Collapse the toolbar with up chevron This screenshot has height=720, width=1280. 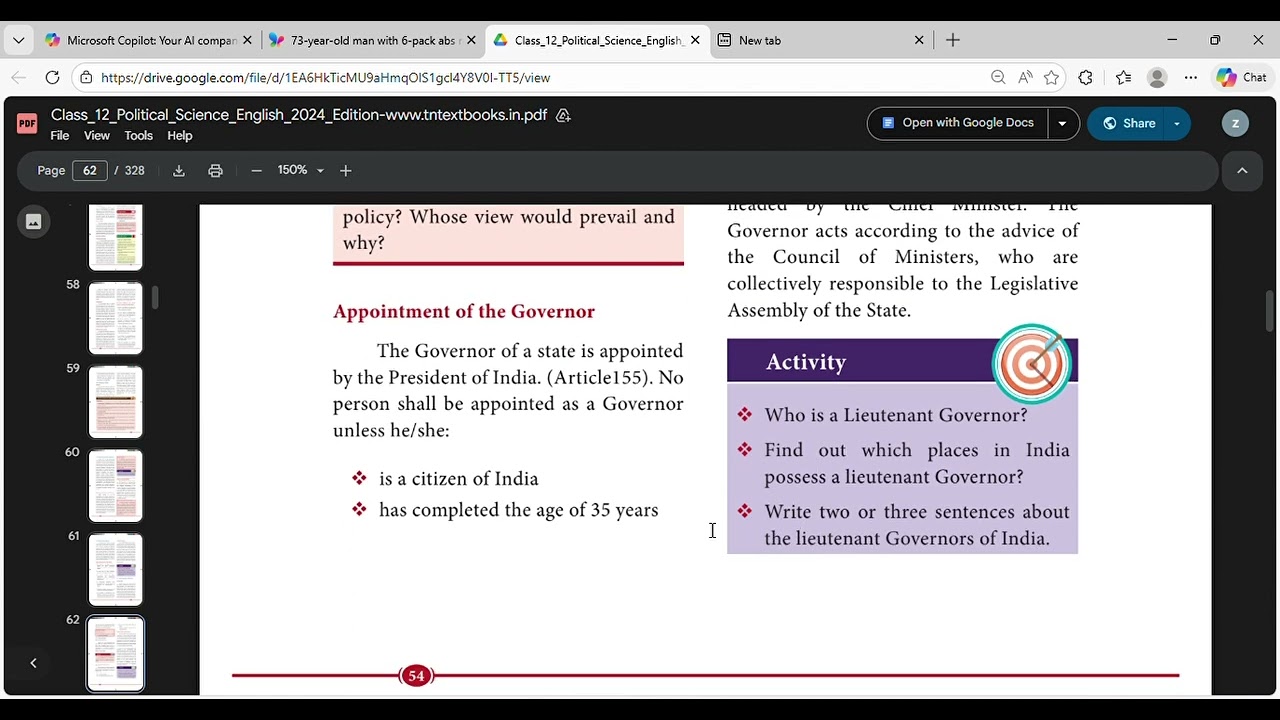1242,171
